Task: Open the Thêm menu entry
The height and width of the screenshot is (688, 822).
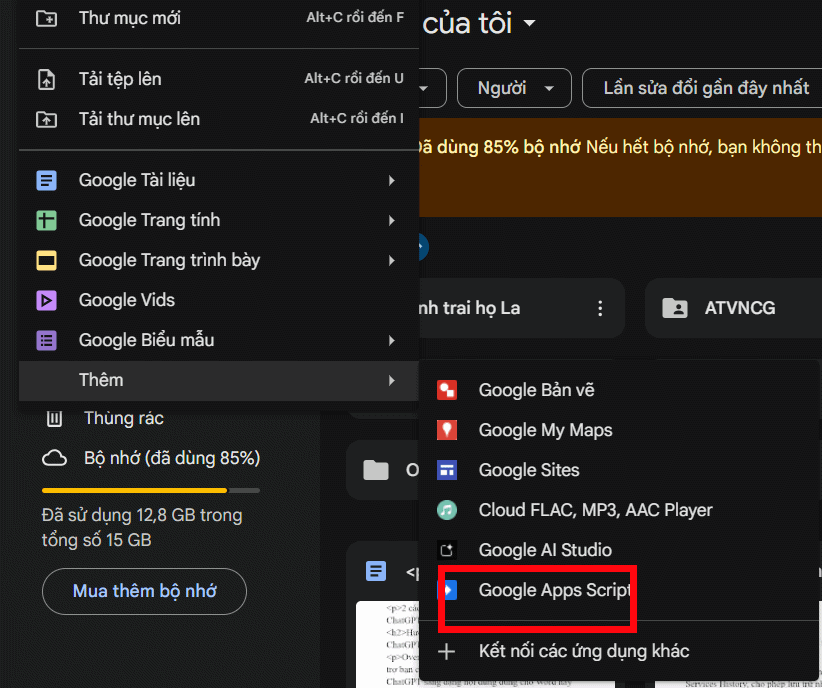Action: 219,381
